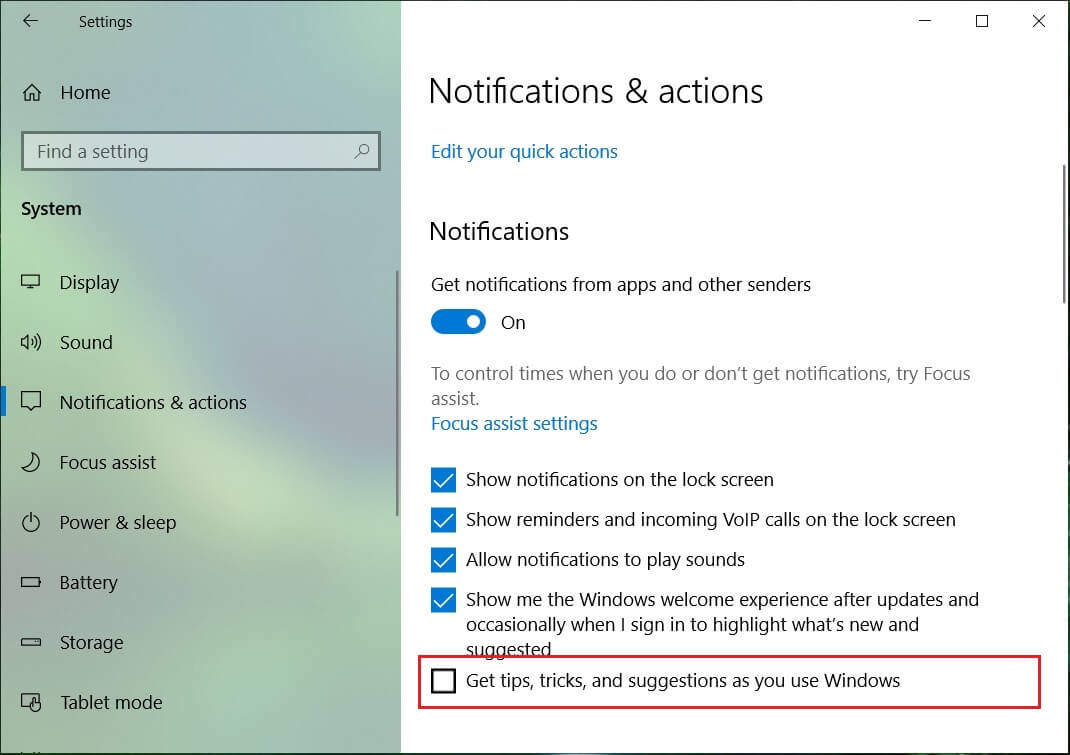Open Tablet mode settings
The width and height of the screenshot is (1070, 755).
111,702
